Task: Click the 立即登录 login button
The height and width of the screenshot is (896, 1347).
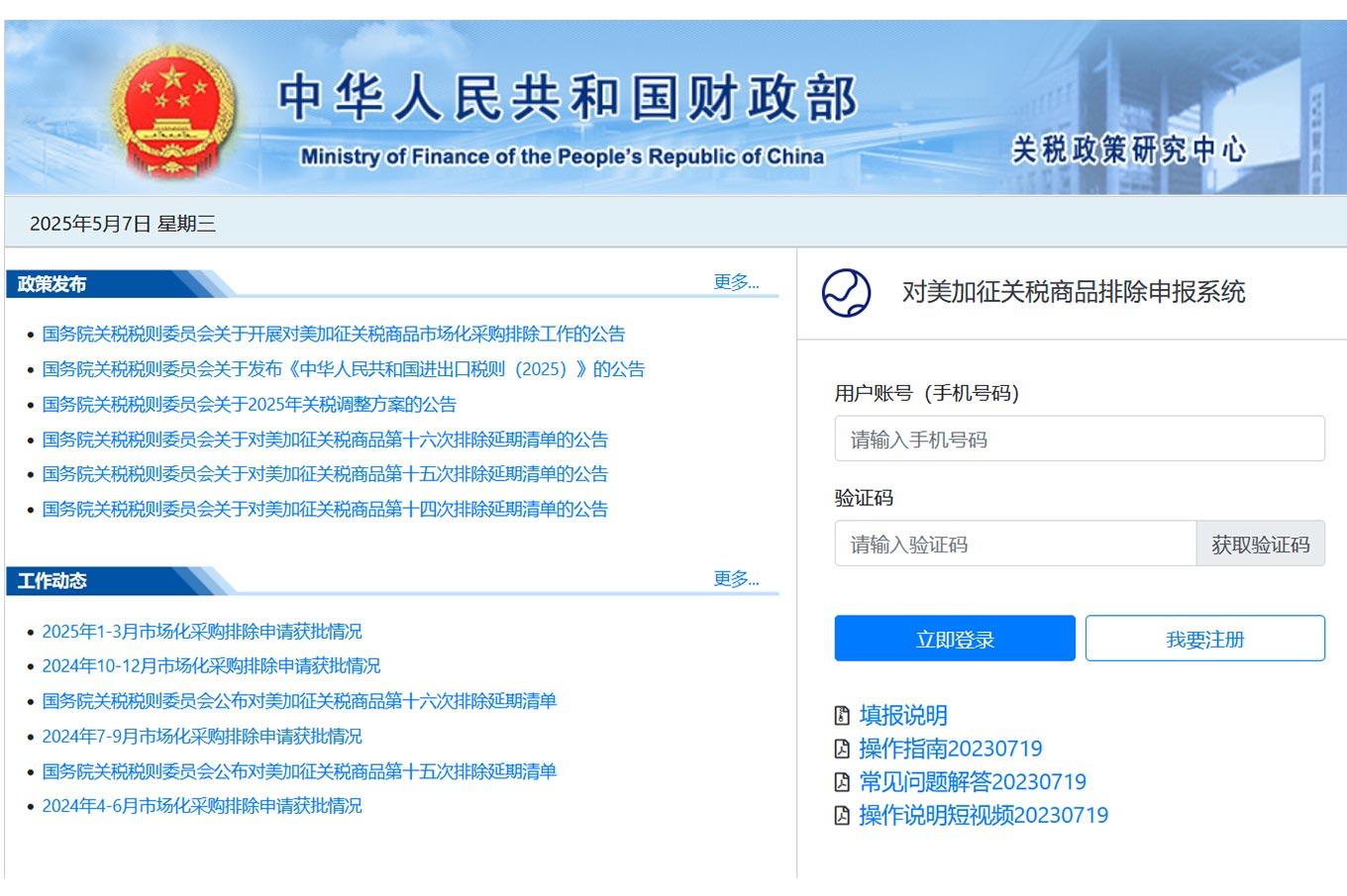Action: [x=954, y=638]
